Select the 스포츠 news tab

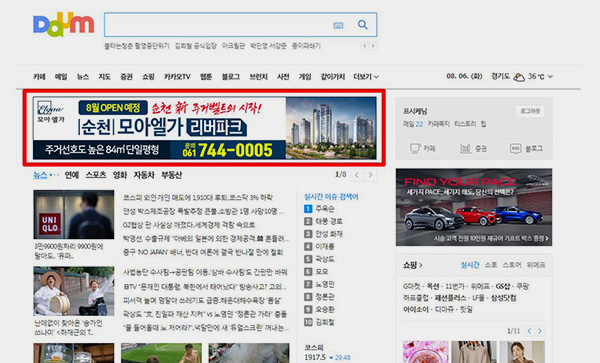pyautogui.click(x=96, y=175)
